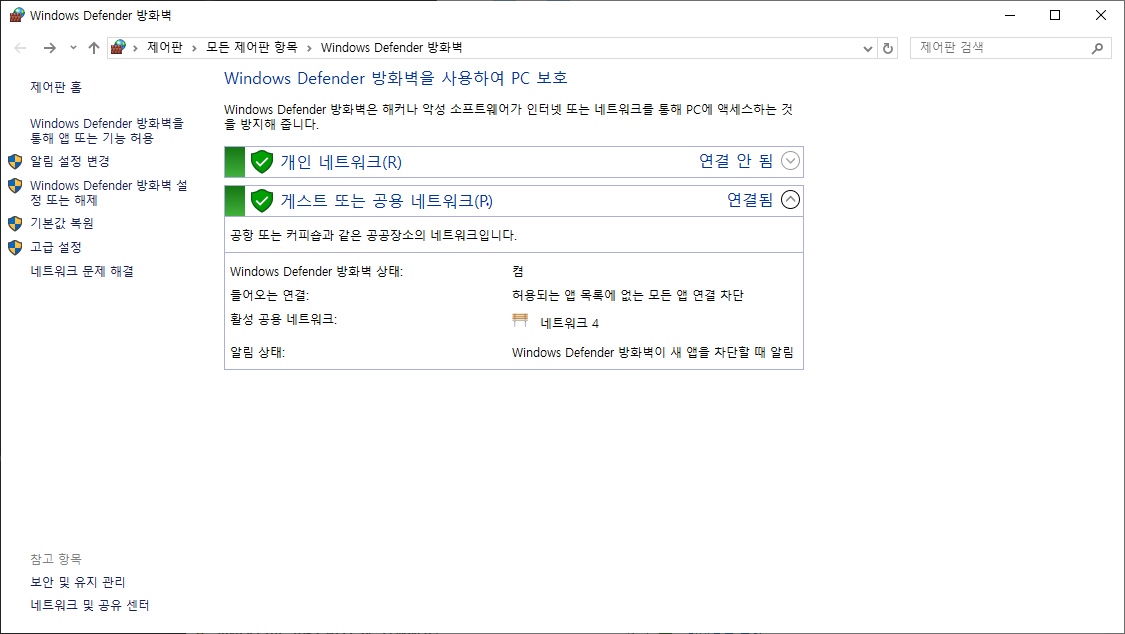The height and width of the screenshot is (634, 1125).
Task: Open 방화벽을 통해 앱 또는 기능 허용
Action: click(107, 131)
